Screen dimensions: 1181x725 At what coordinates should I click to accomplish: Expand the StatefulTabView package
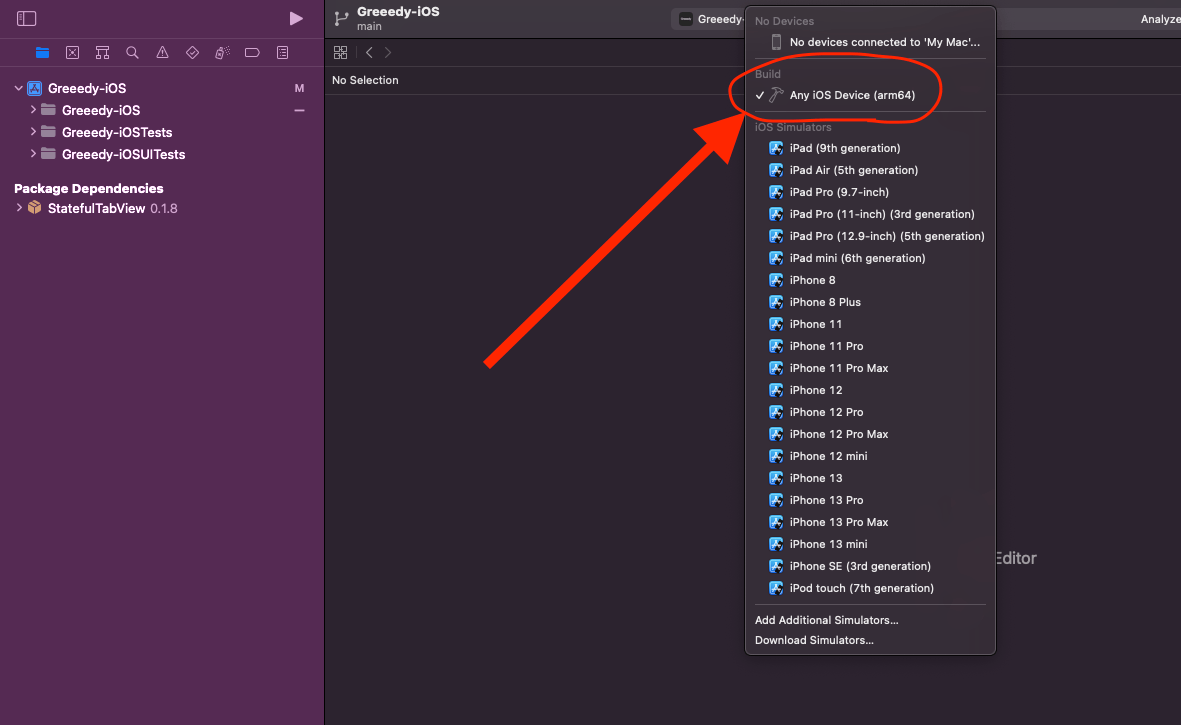coord(19,208)
